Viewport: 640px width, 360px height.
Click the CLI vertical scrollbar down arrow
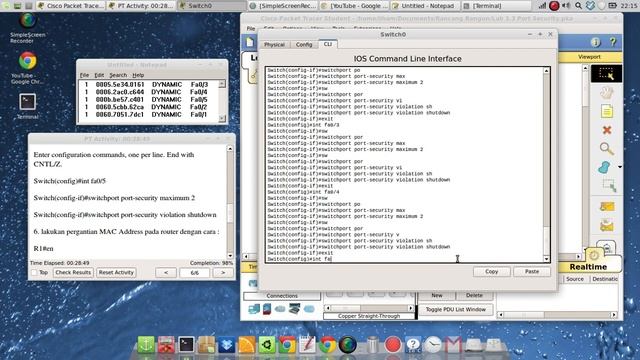point(546,259)
